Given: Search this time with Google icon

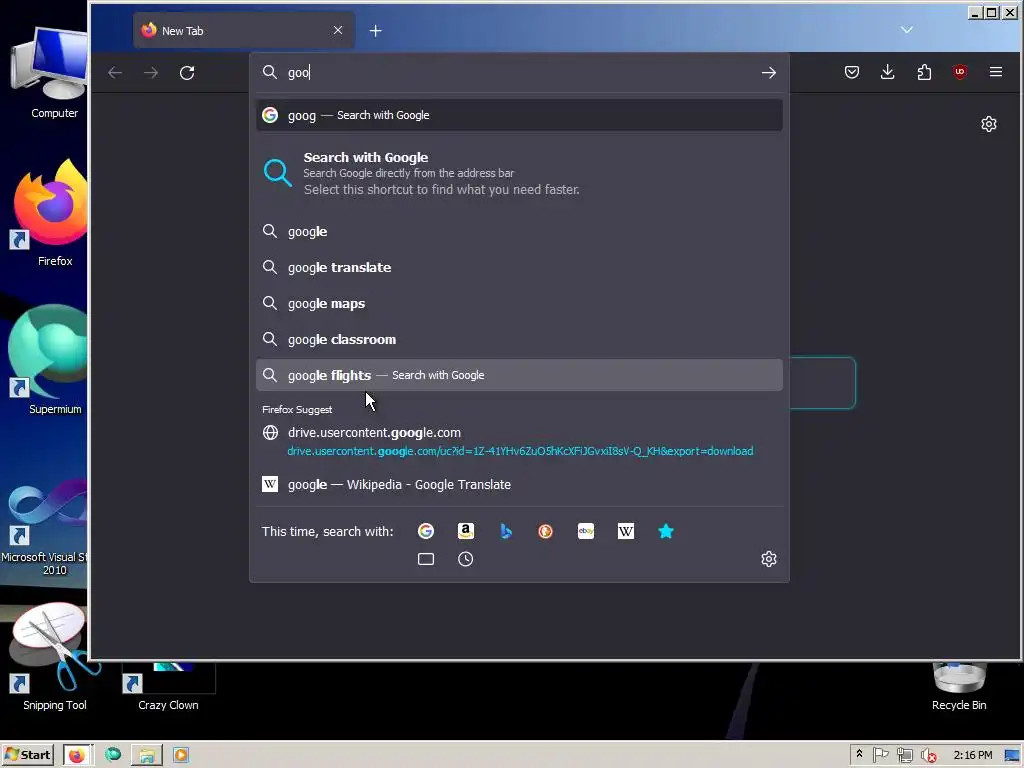Looking at the screenshot, I should point(426,531).
